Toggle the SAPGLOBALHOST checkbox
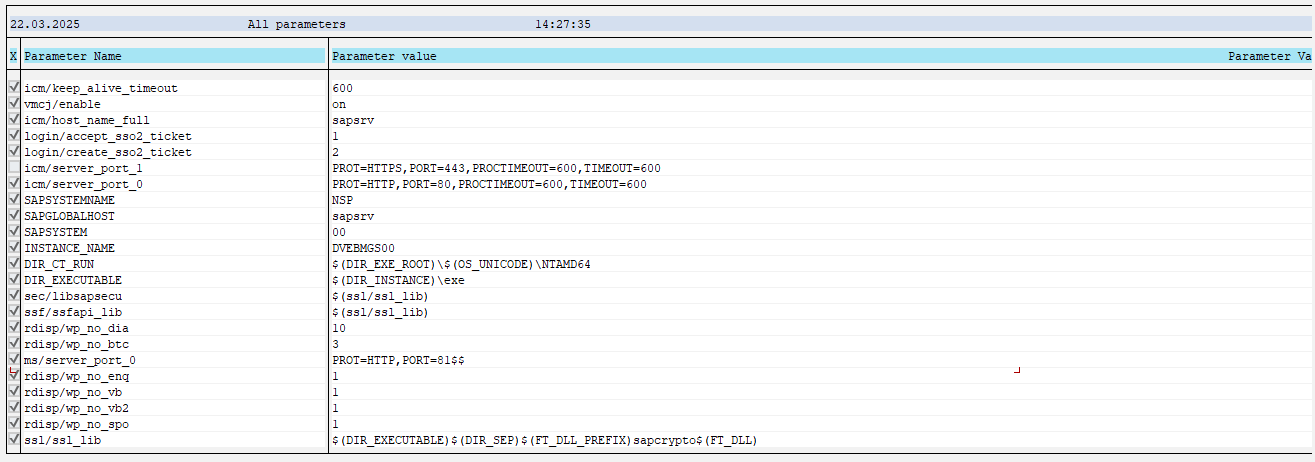 click(14, 216)
